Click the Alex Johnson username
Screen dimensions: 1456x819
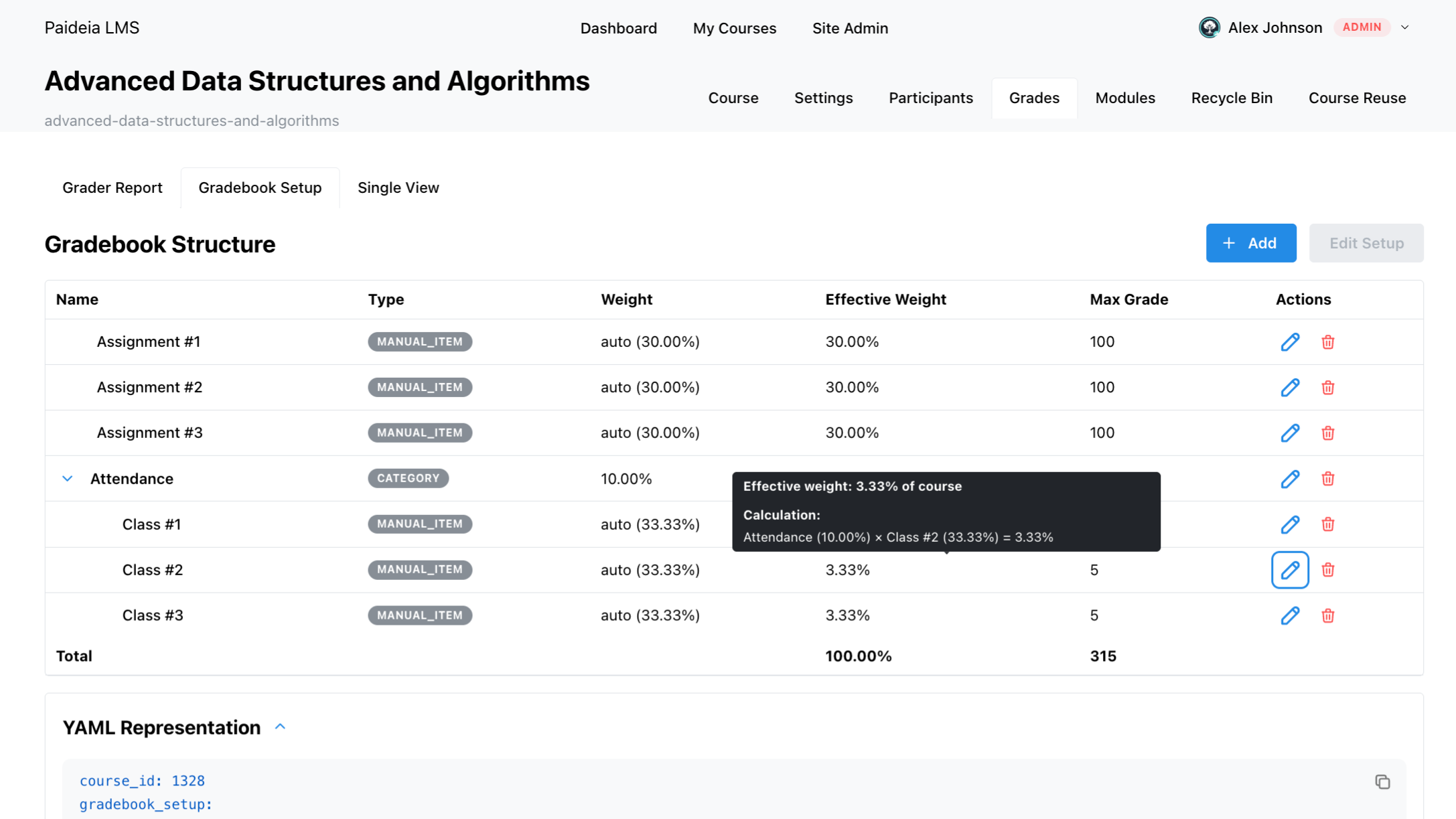pyautogui.click(x=1275, y=27)
